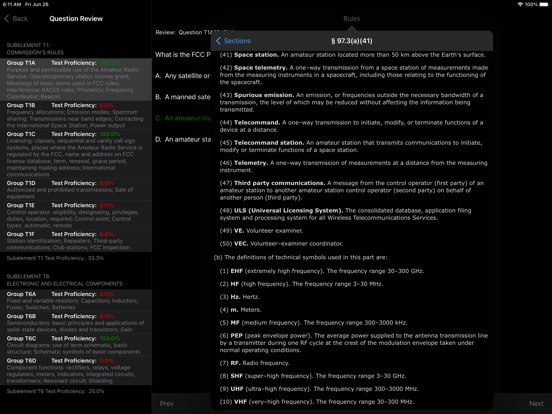Click the '(49) VE. Volunteer examiner.' line
552x414 pixels.
click(261, 231)
